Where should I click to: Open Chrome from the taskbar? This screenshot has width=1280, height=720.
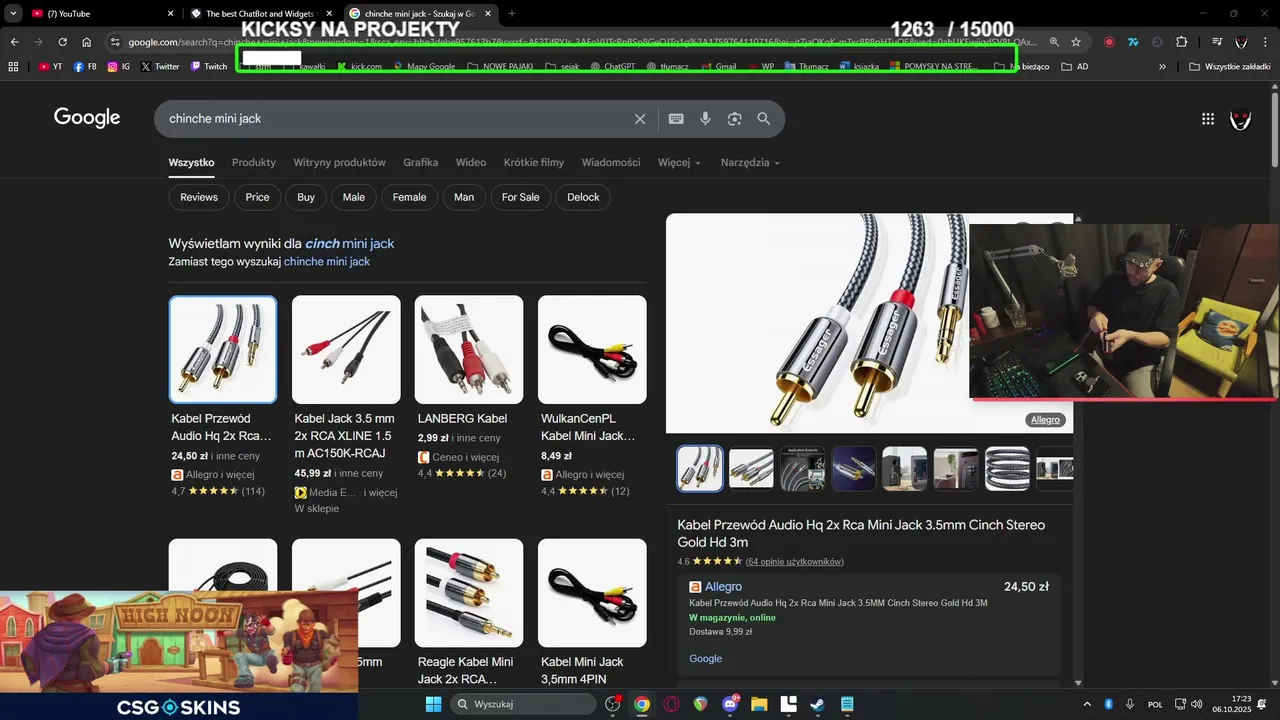(642, 704)
